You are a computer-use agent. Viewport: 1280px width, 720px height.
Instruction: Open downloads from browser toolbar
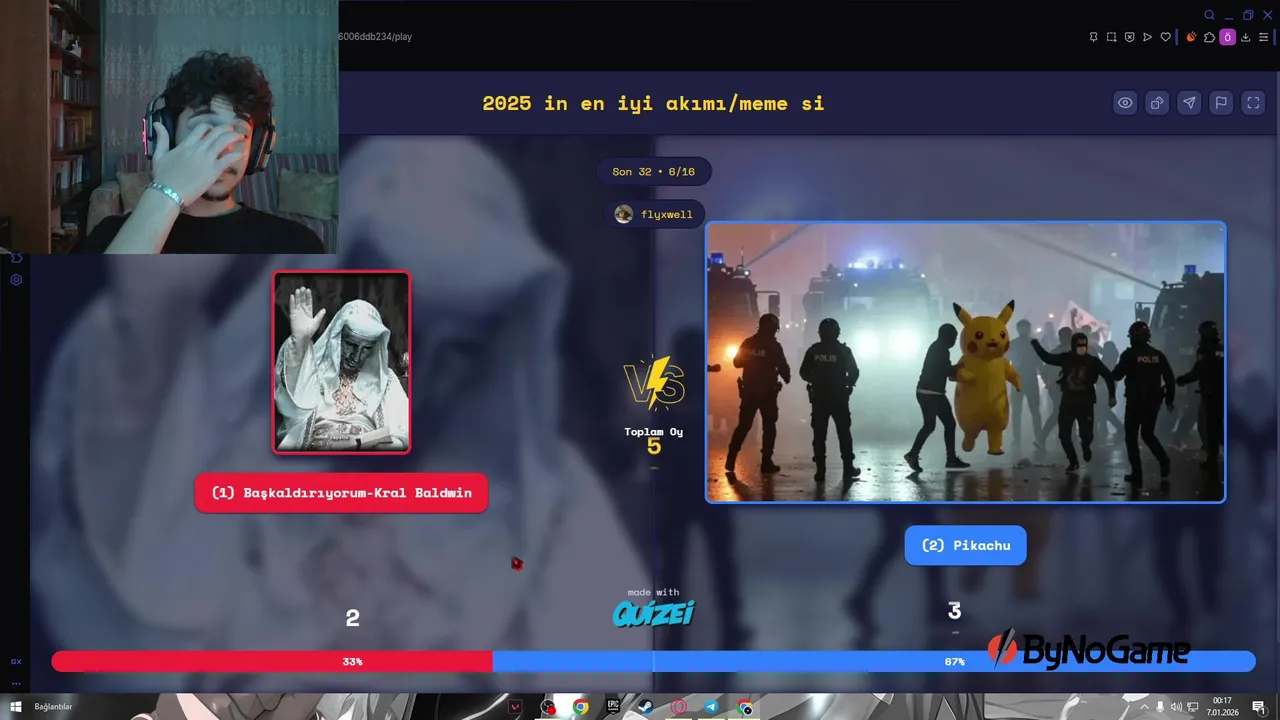point(1245,37)
